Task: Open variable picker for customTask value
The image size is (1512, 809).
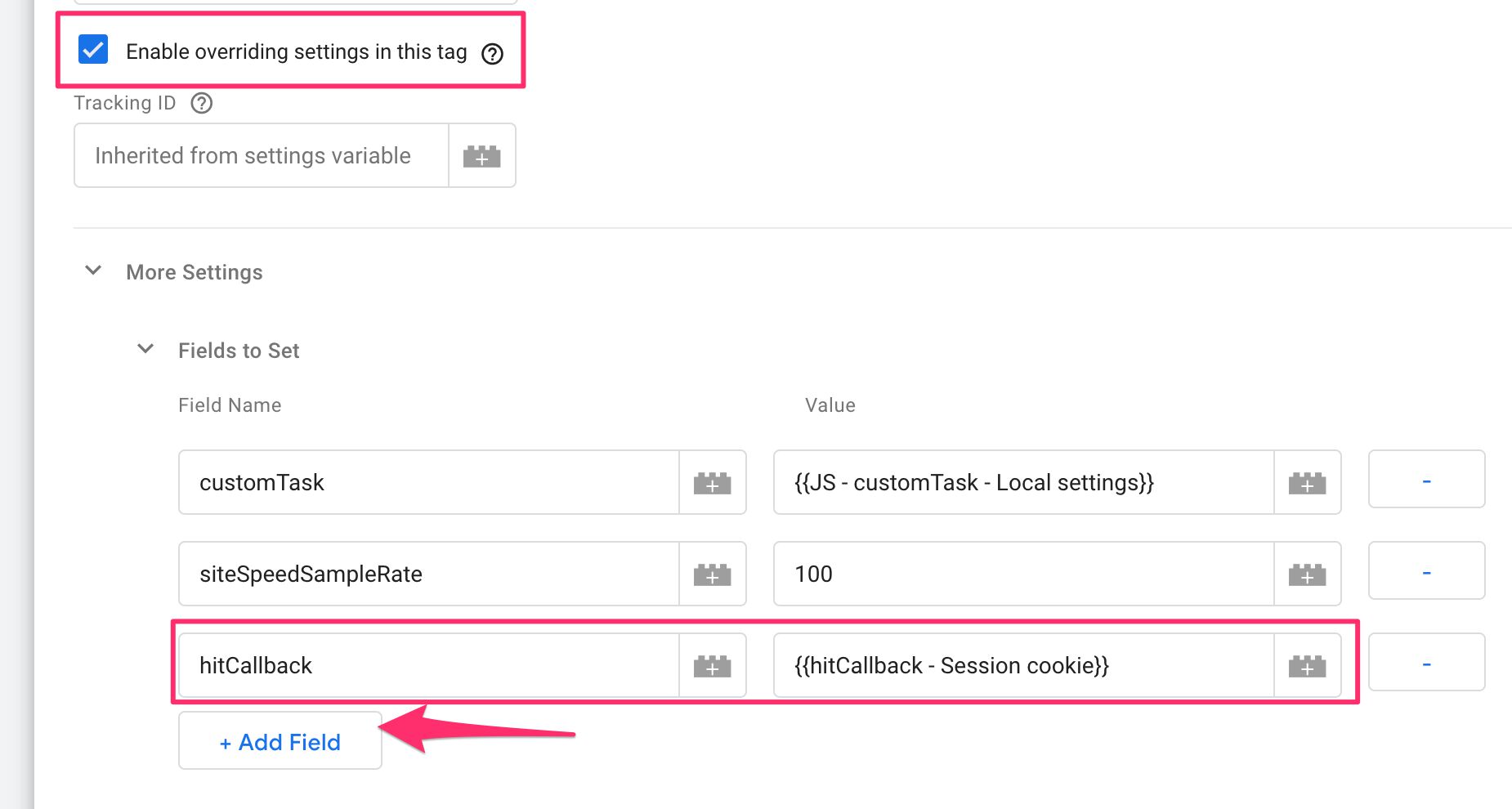Action: click(1307, 482)
